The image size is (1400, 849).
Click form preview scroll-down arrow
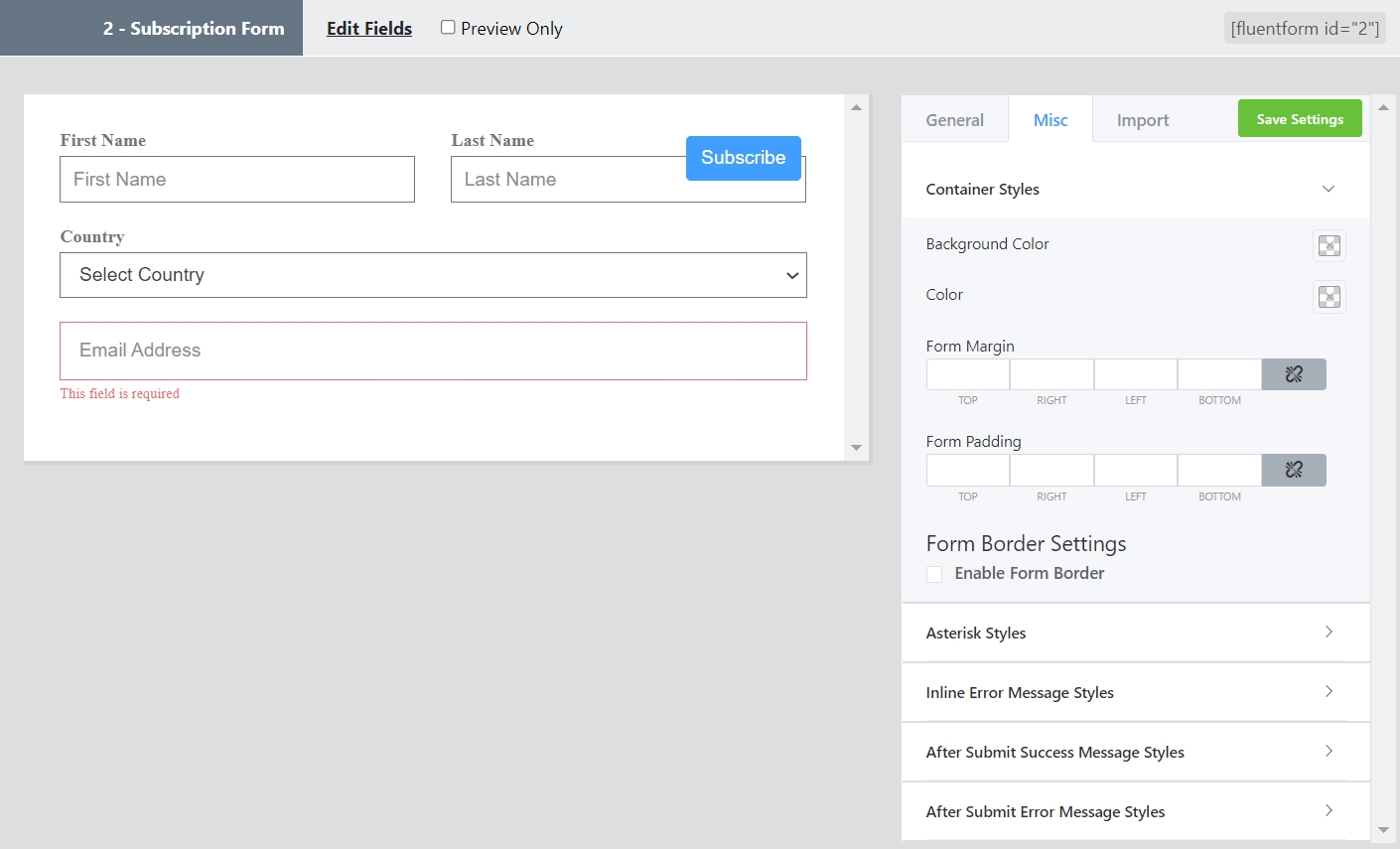(856, 448)
